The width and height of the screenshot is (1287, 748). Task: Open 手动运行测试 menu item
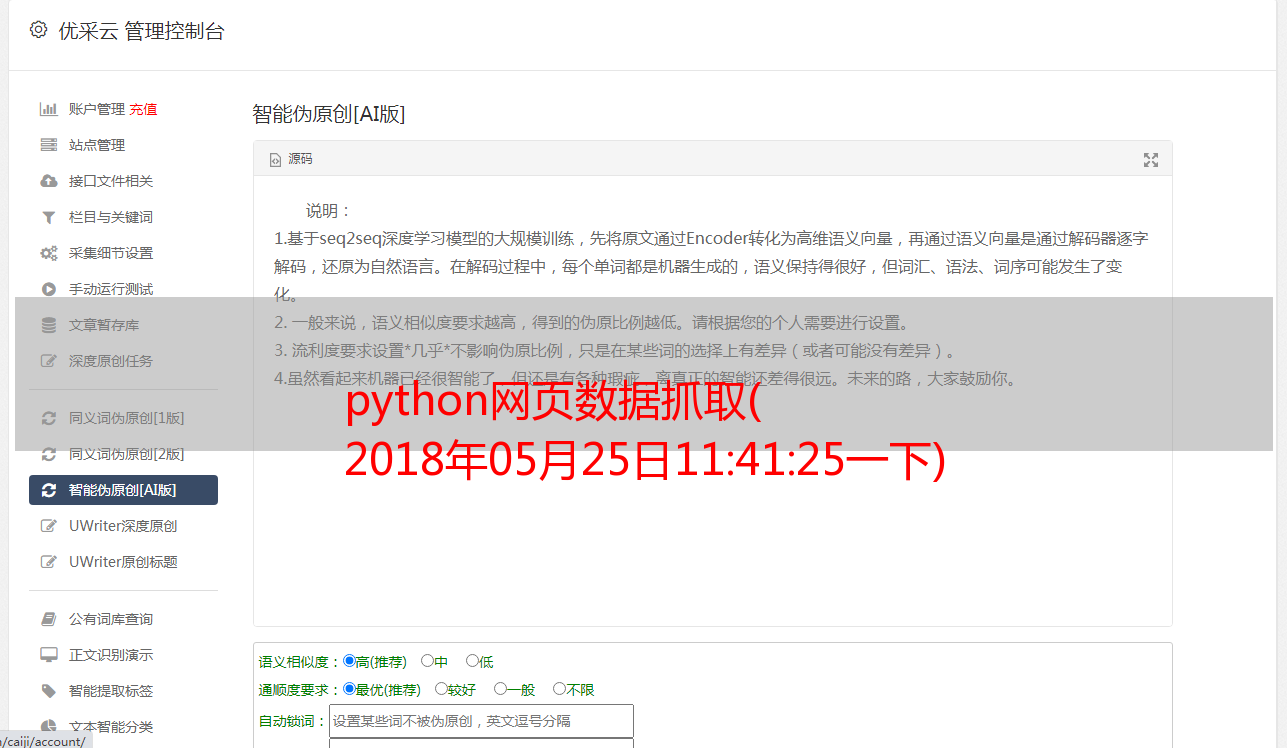tap(111, 289)
